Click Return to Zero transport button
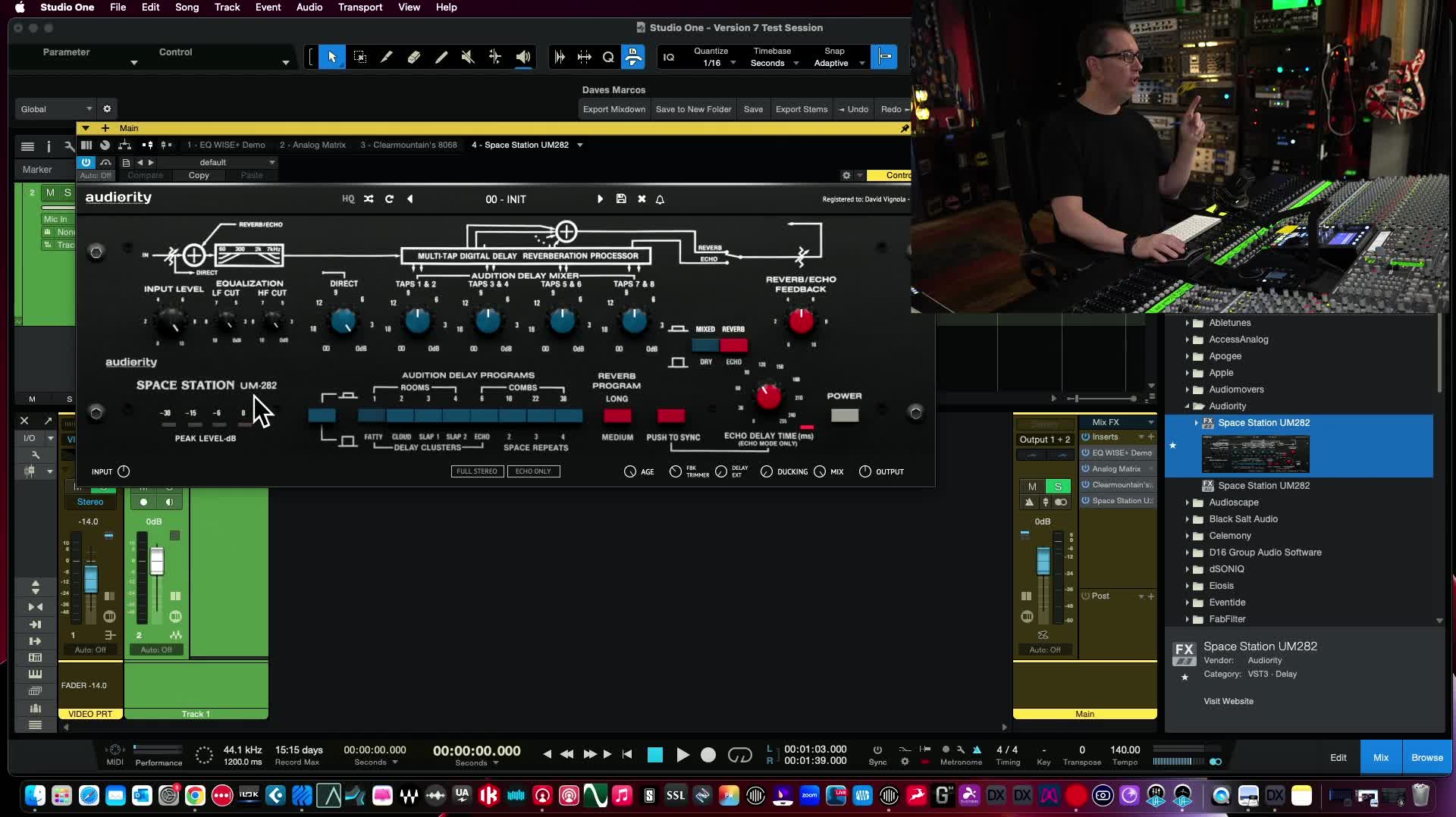Screen dimensions: 1456x817 tap(627, 754)
